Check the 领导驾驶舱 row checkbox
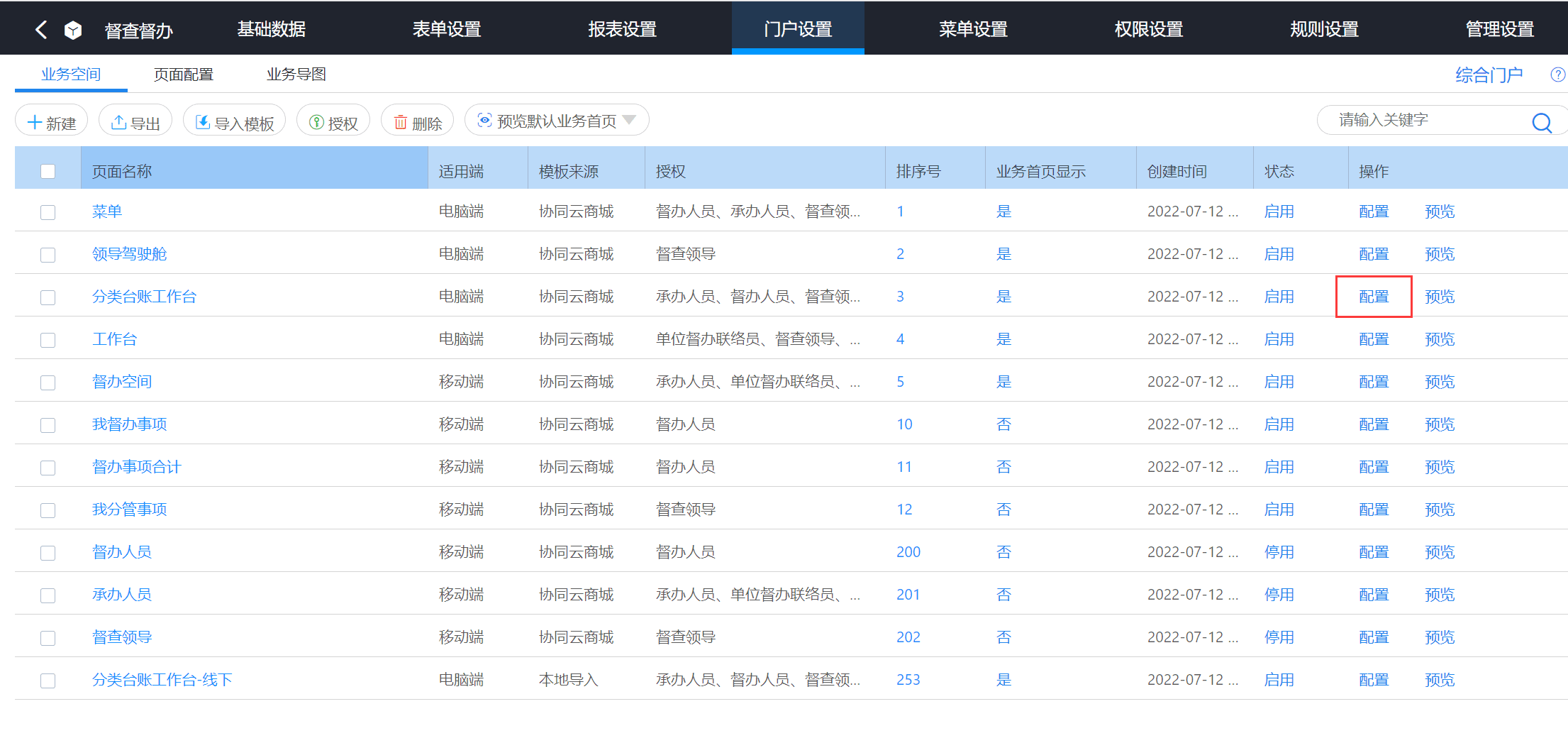This screenshot has height=743, width=1568. click(x=48, y=255)
